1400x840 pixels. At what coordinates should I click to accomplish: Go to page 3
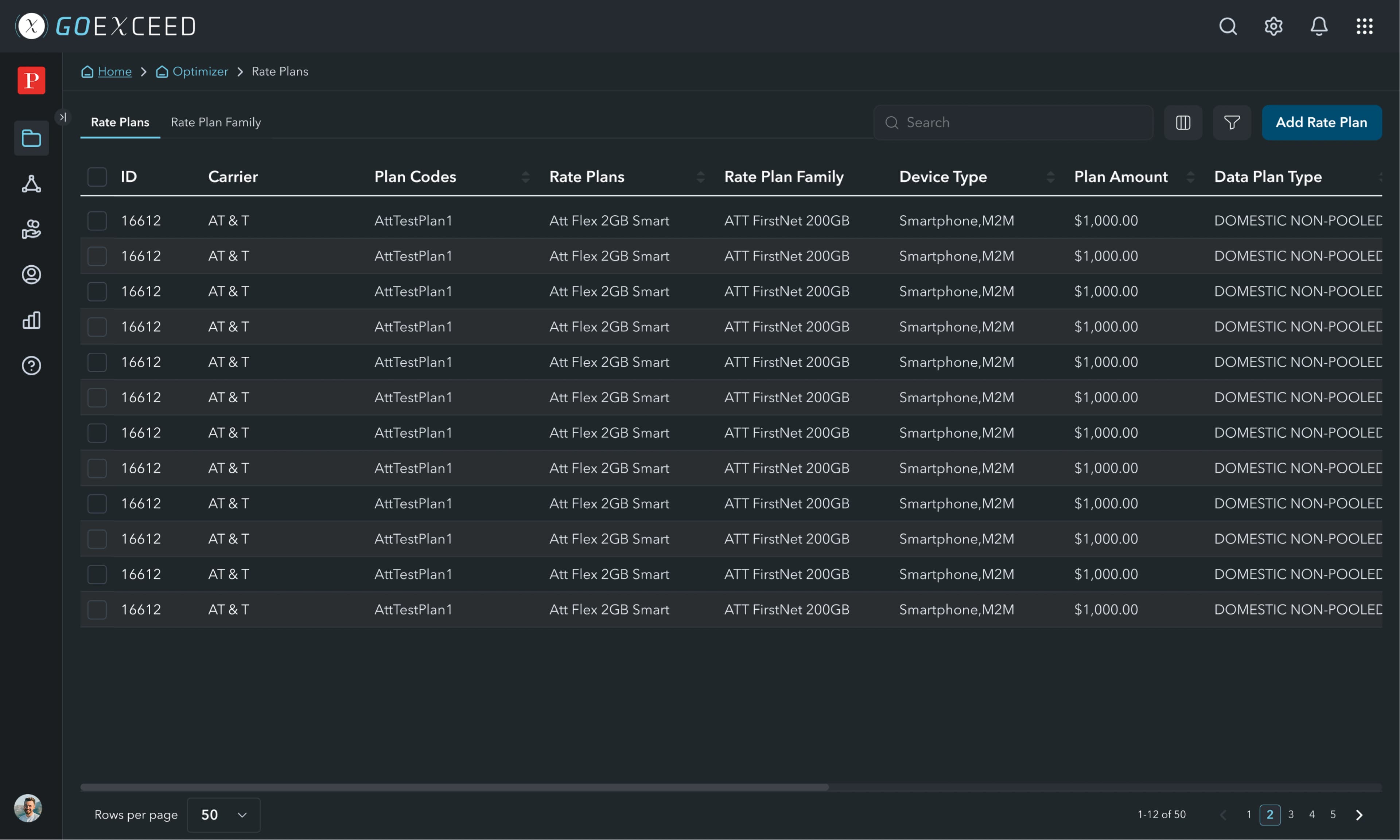[x=1291, y=814]
